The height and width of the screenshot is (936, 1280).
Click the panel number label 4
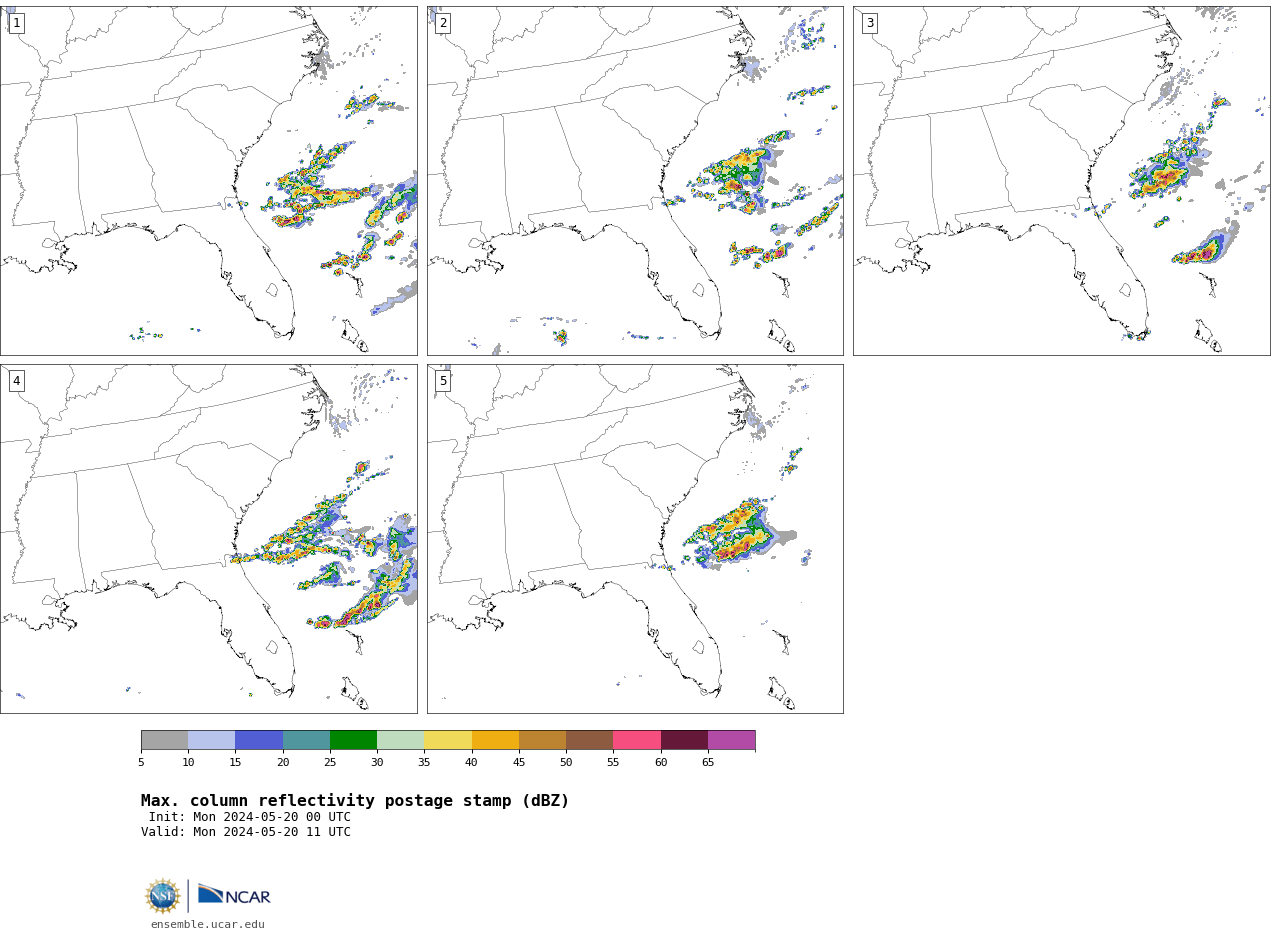click(16, 381)
